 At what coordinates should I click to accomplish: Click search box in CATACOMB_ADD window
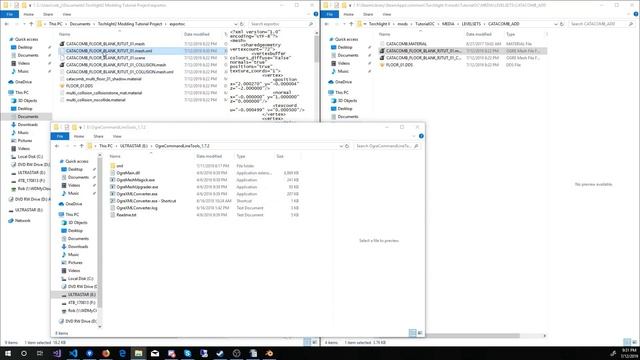[x=601, y=24]
